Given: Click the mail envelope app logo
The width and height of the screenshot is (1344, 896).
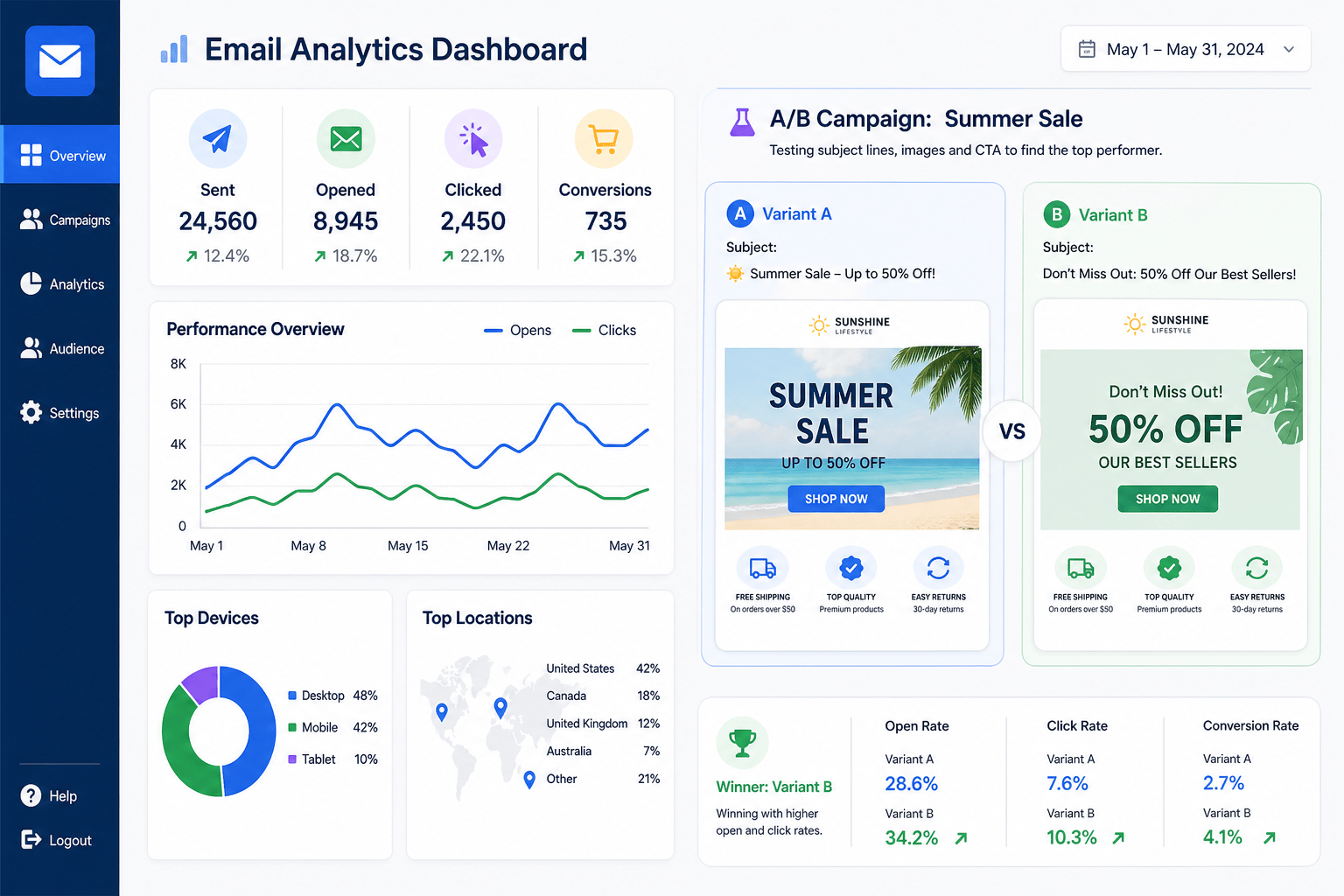Looking at the screenshot, I should click(x=59, y=60).
